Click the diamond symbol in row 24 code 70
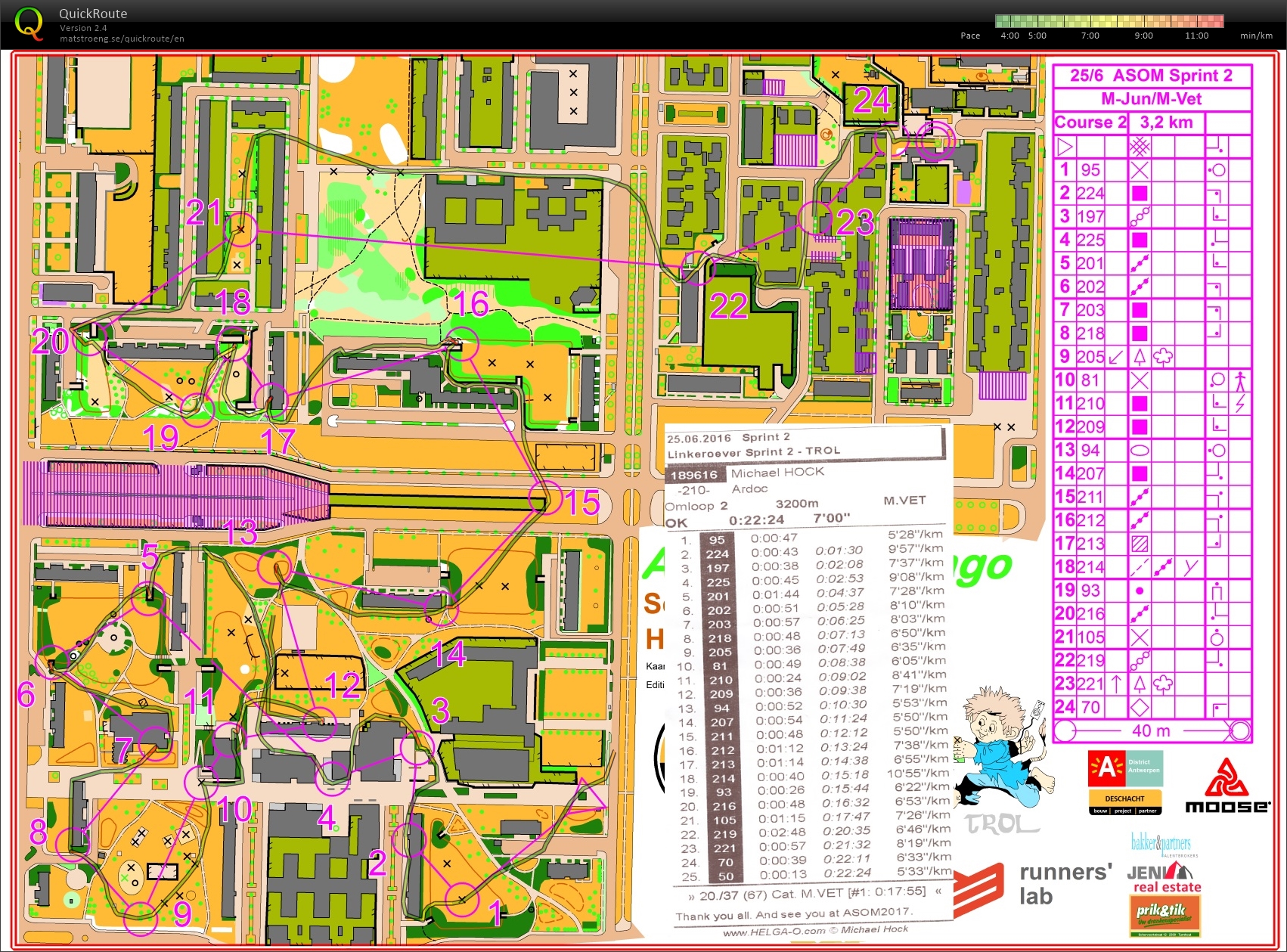The width and height of the screenshot is (1287, 952). (x=1140, y=708)
